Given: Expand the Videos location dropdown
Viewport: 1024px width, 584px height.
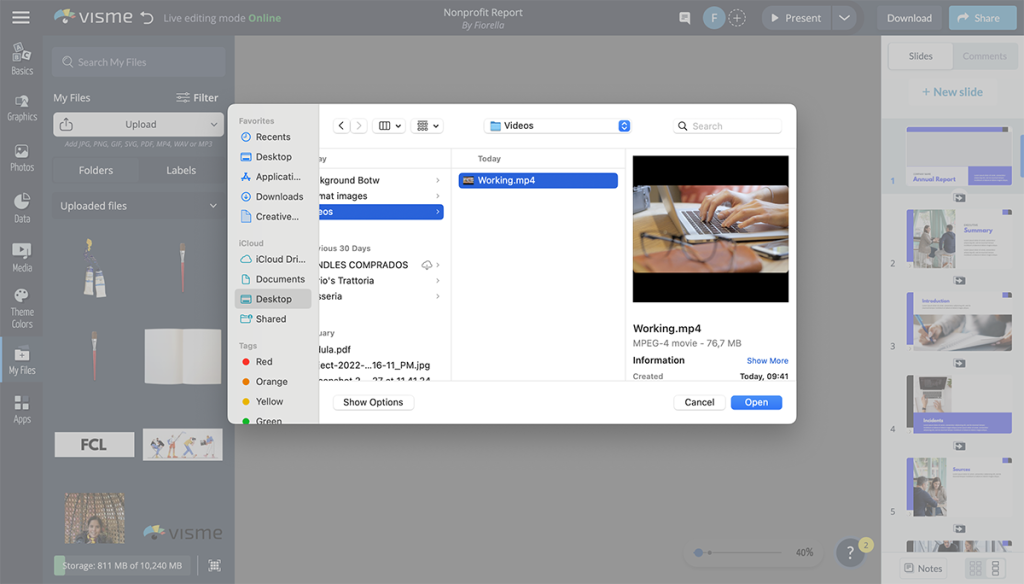Looking at the screenshot, I should (557, 125).
